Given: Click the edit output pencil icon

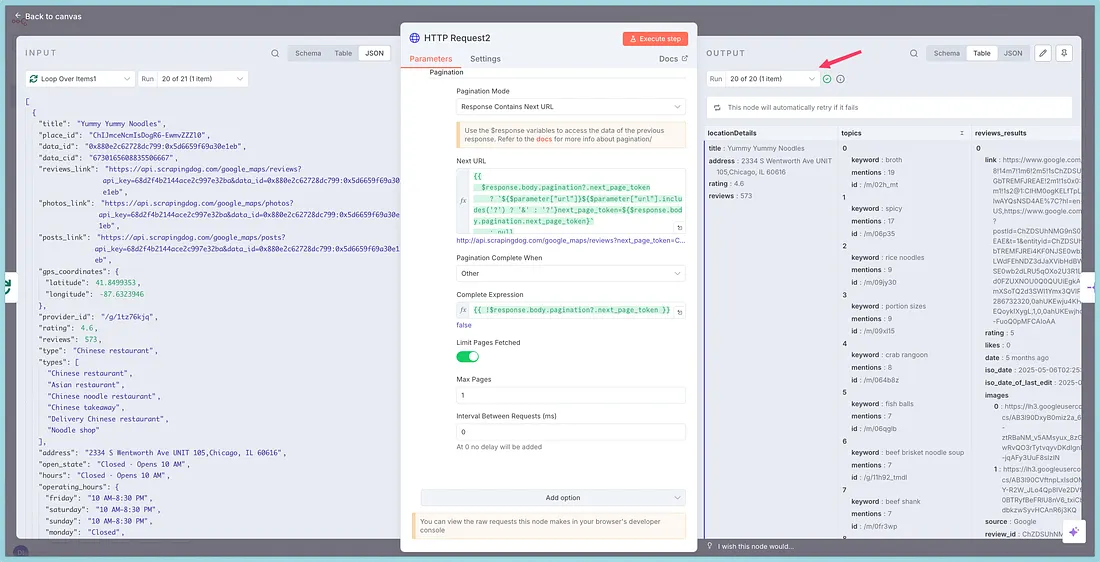Looking at the screenshot, I should (x=1043, y=53).
